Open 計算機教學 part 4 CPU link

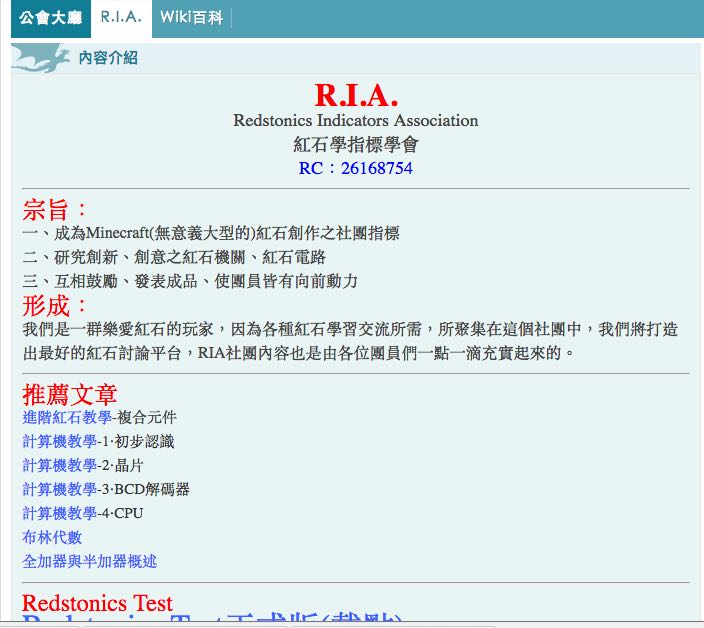(60, 513)
